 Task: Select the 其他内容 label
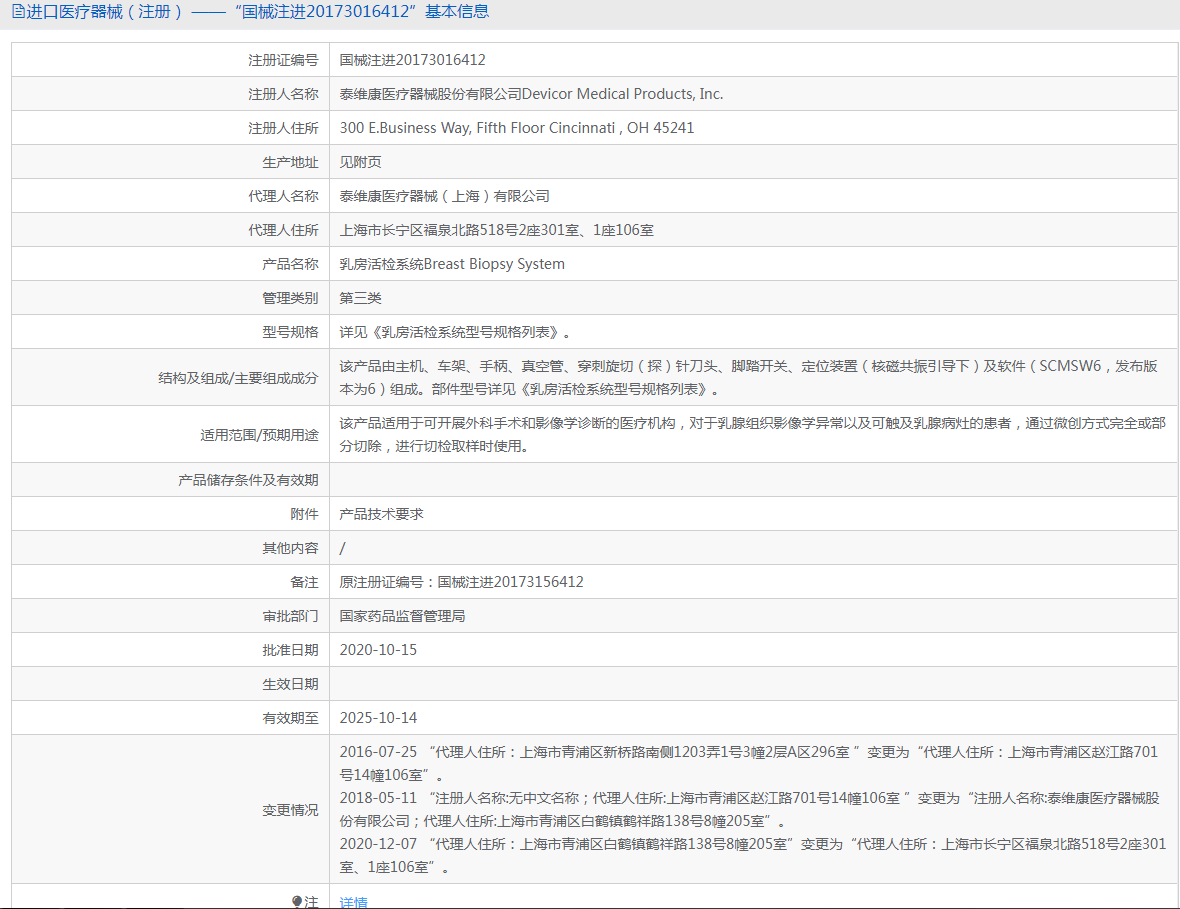pyautogui.click(x=290, y=548)
